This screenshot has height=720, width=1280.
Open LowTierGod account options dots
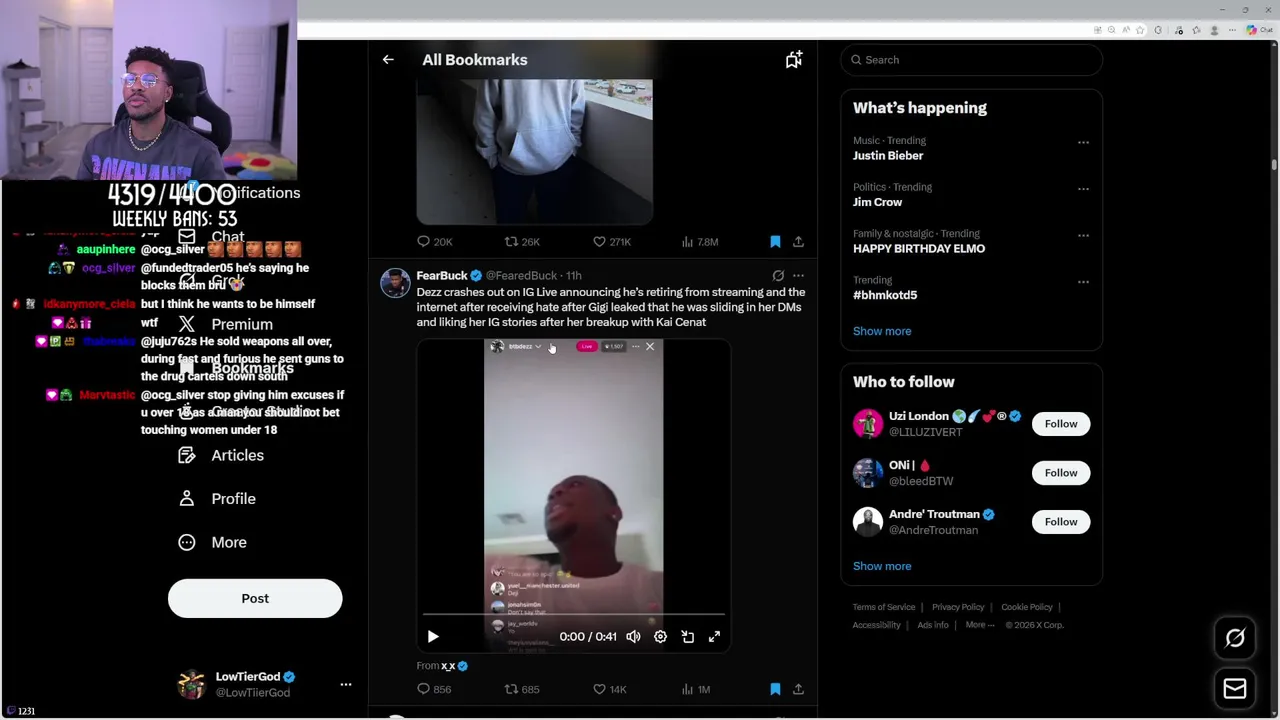click(x=346, y=685)
